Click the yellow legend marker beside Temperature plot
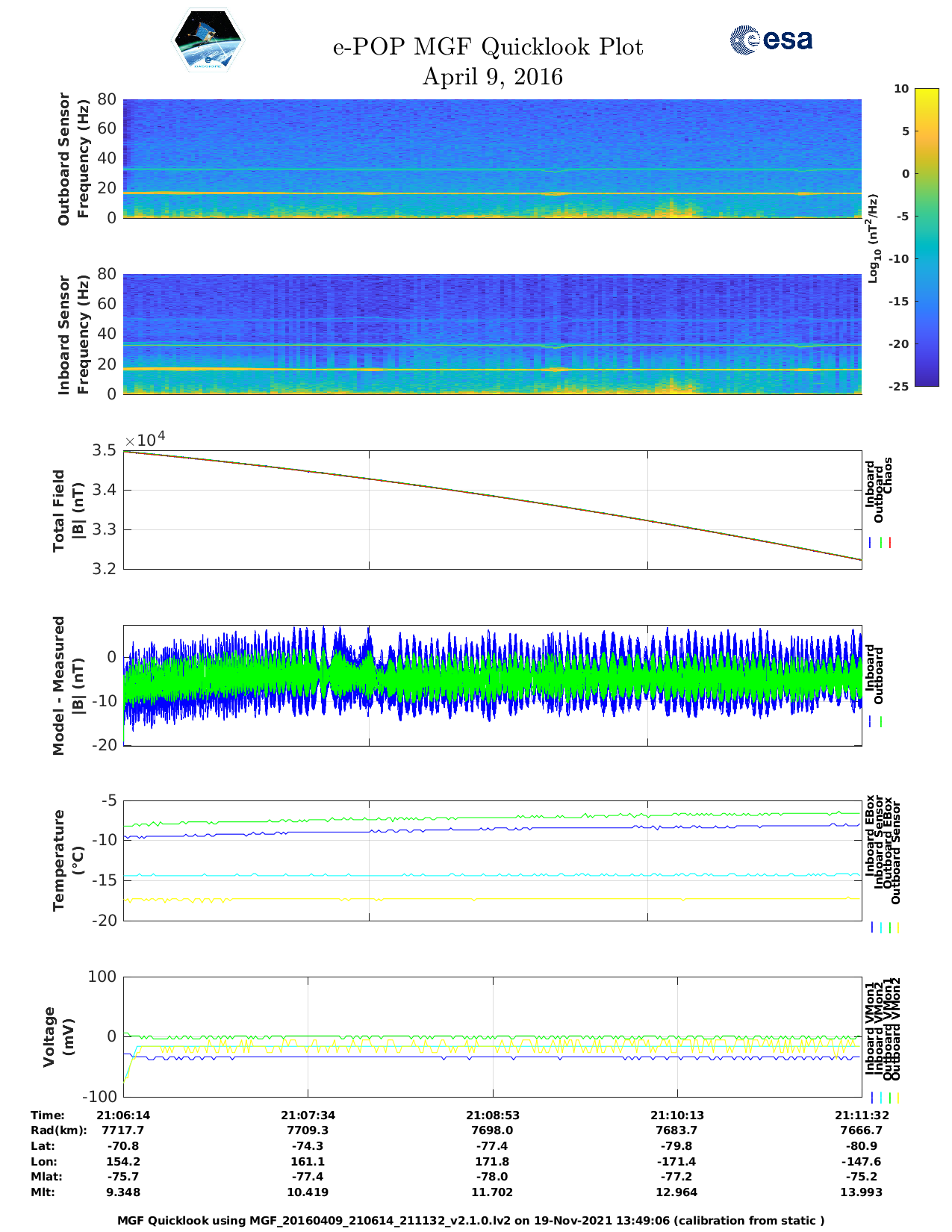Viewport: 952px width, 1232px height. point(897,927)
